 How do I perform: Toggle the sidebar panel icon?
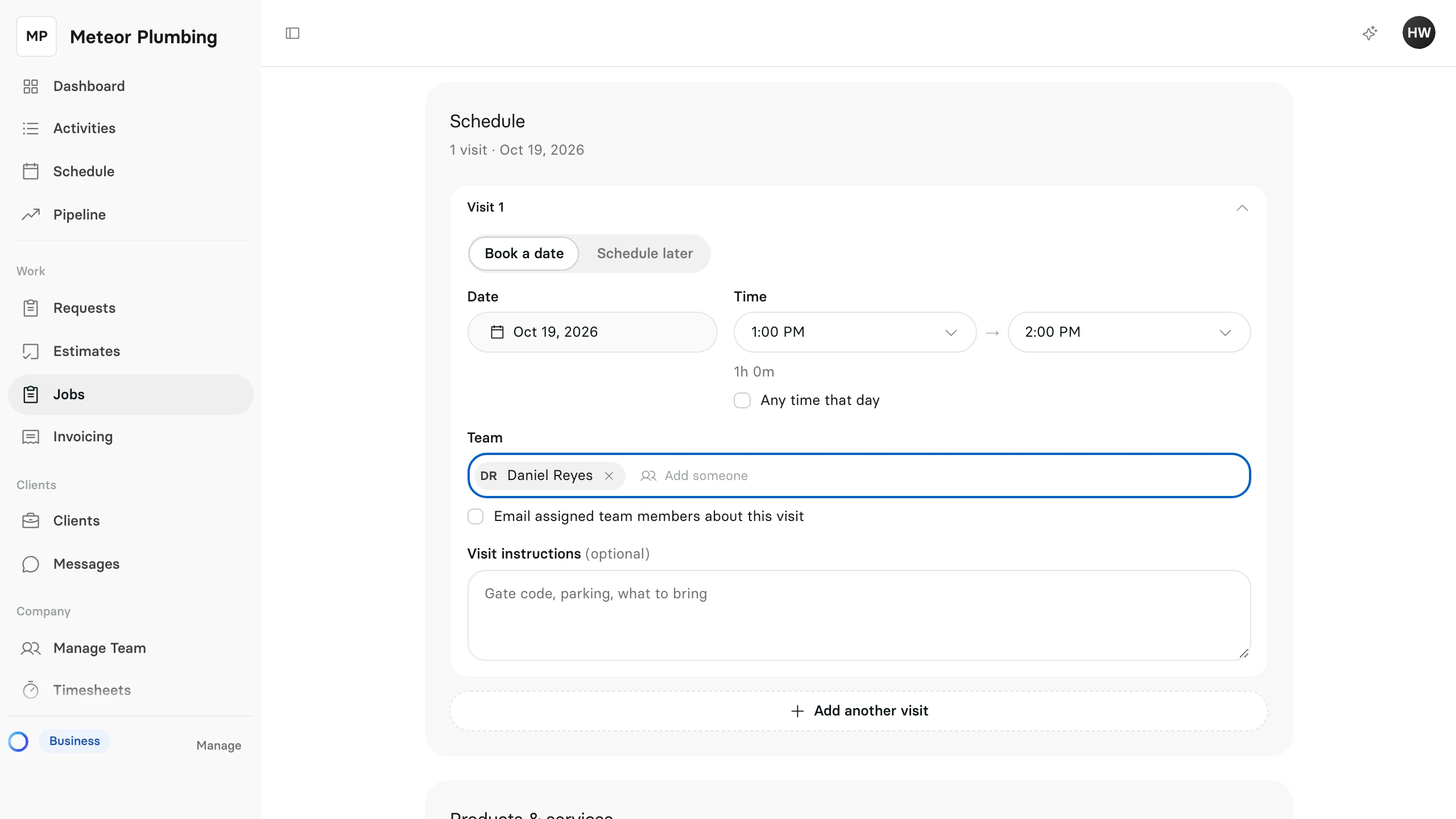[x=292, y=33]
